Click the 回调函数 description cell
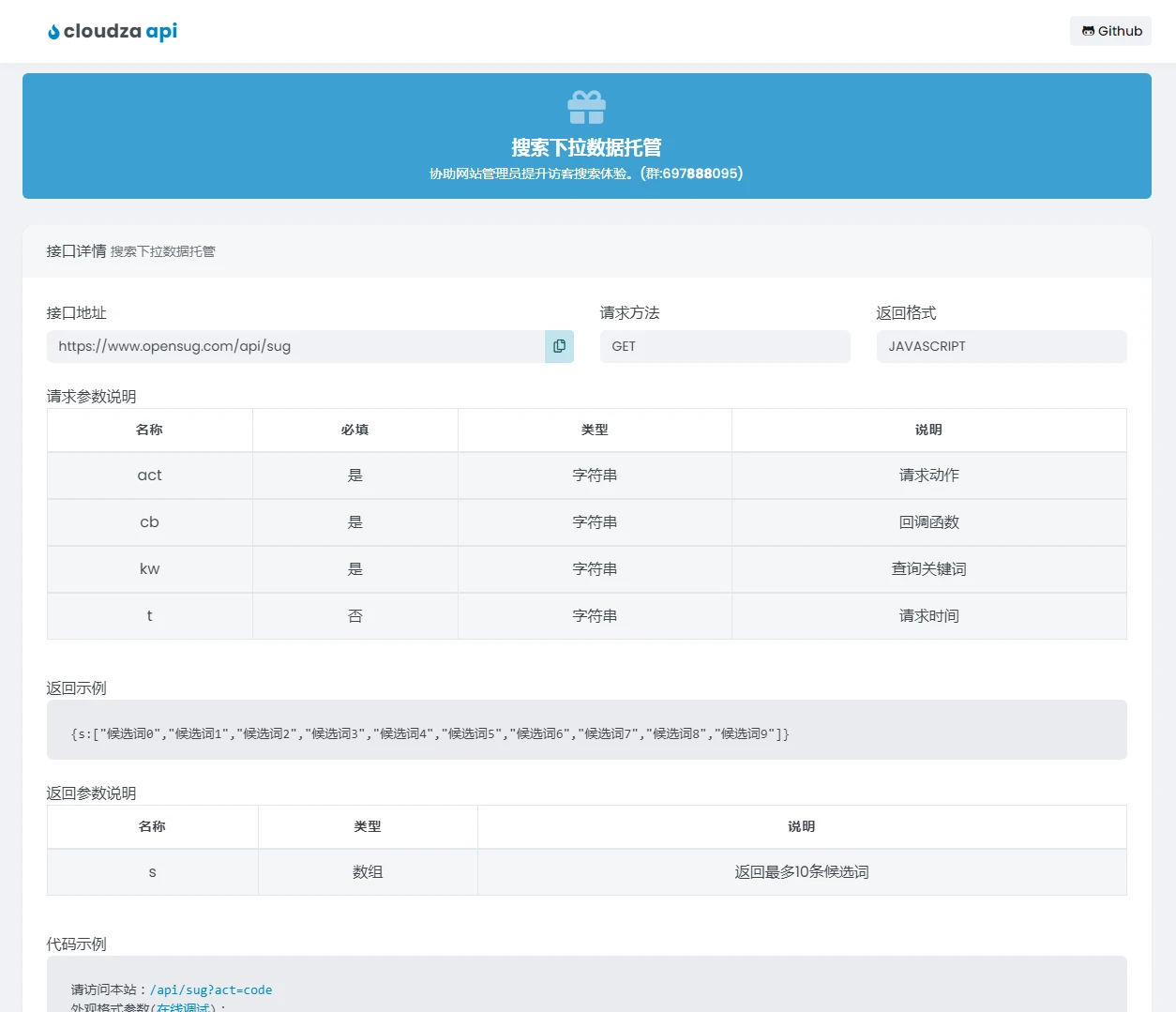This screenshot has height=1012, width=1176. tap(928, 522)
